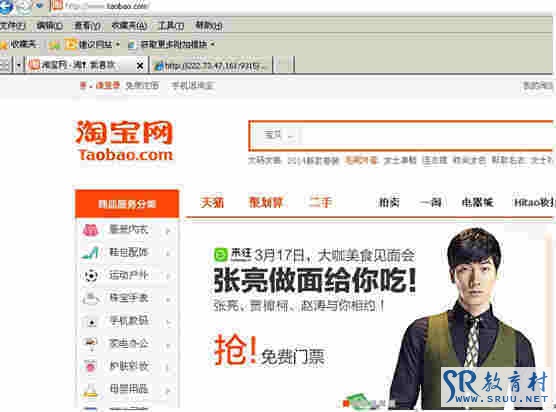Click the green high-heel shoe category icon
Image resolution: width=556 pixels, height=412 pixels.
[x=90, y=253]
